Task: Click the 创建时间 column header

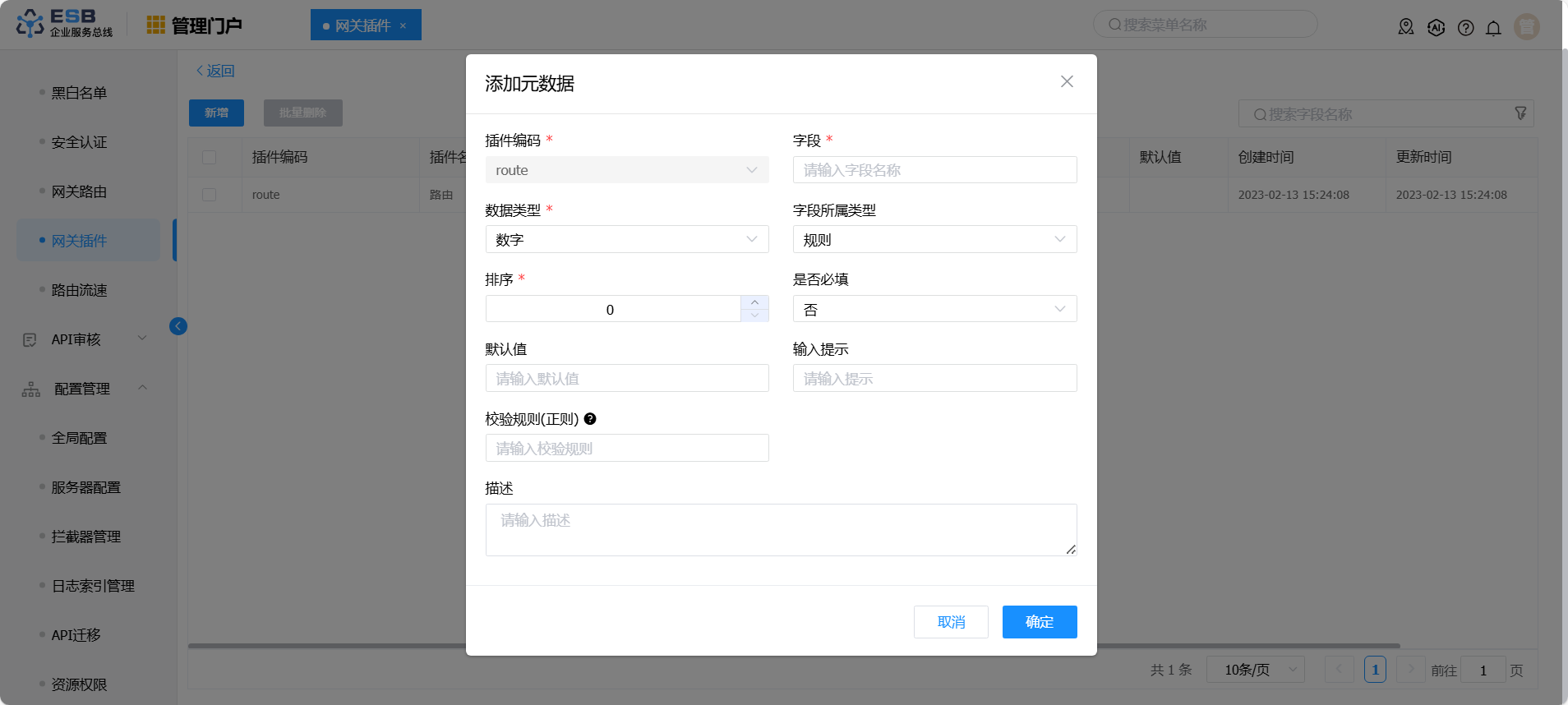Action: (x=1307, y=157)
